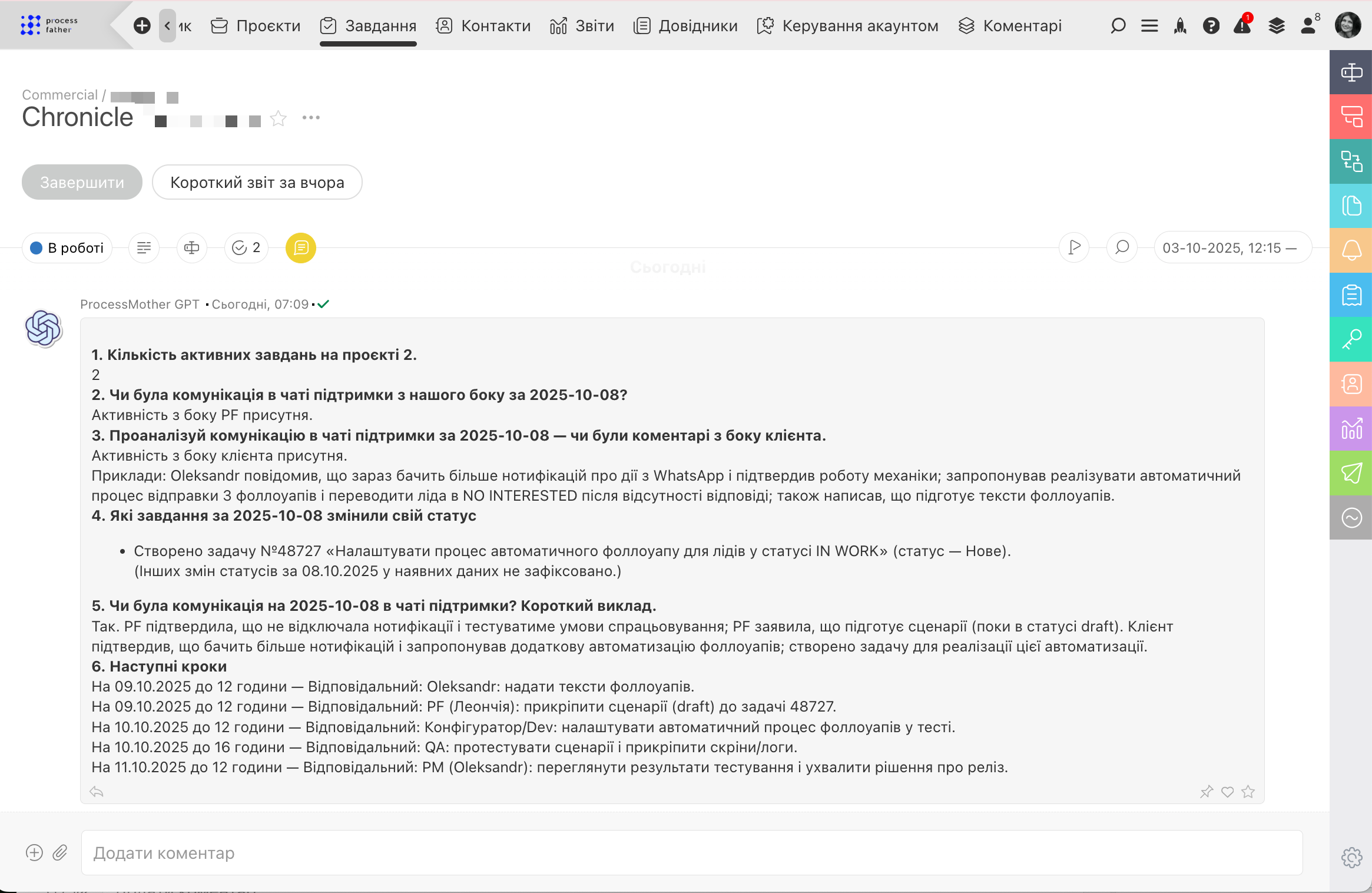The width and height of the screenshot is (1372, 893).
Task: Open notifications alert triangle icon
Action: click(x=1242, y=26)
